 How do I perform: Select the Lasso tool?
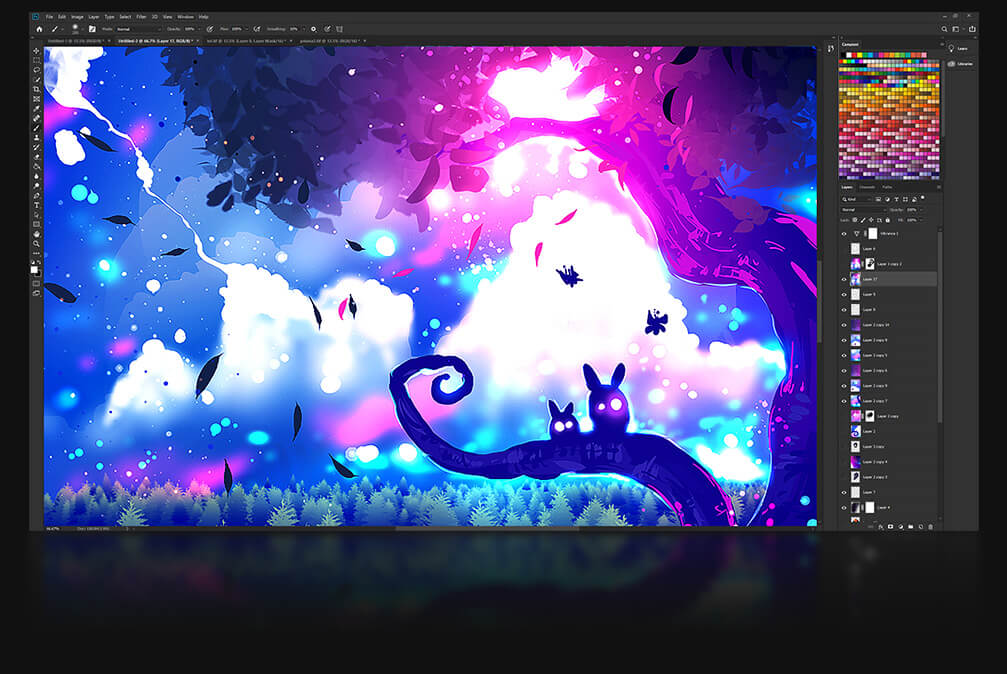(37, 70)
